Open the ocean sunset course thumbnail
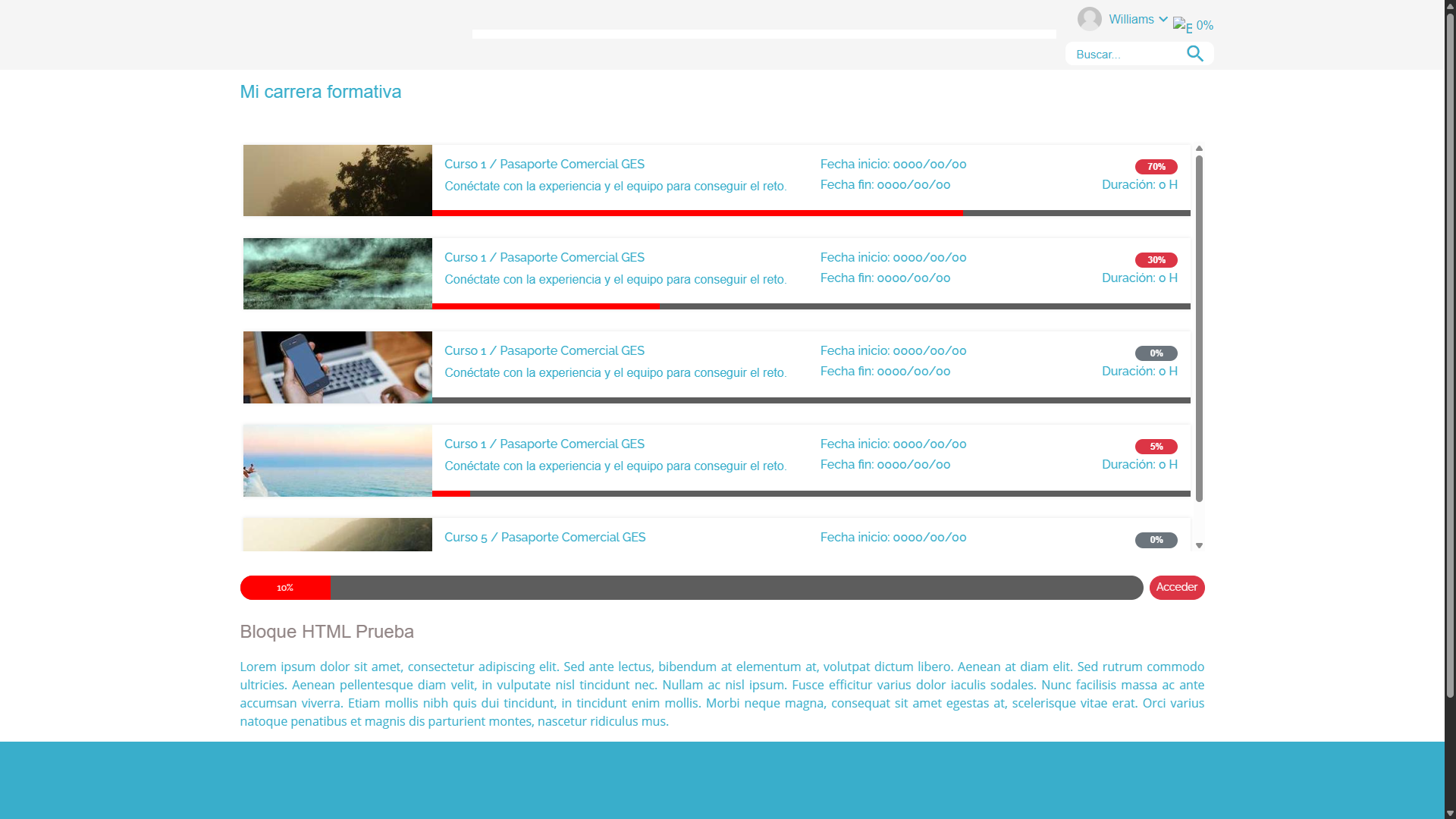The image size is (1456, 819). [x=337, y=460]
